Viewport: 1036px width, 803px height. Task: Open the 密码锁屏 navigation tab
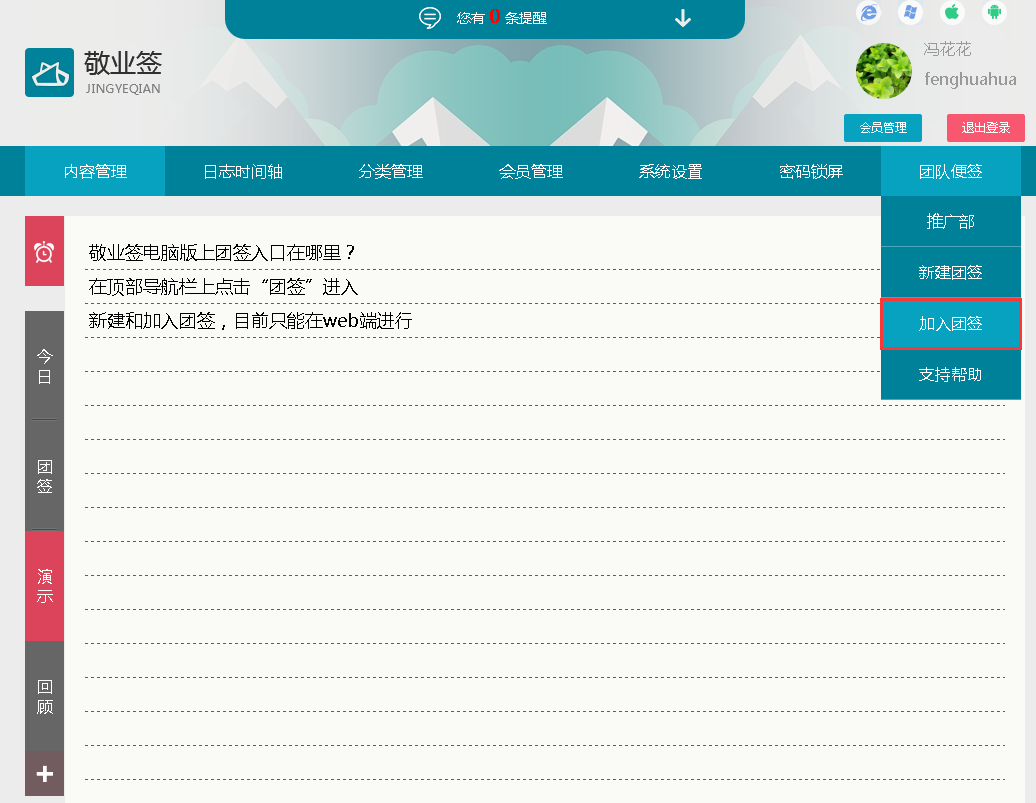tap(811, 171)
